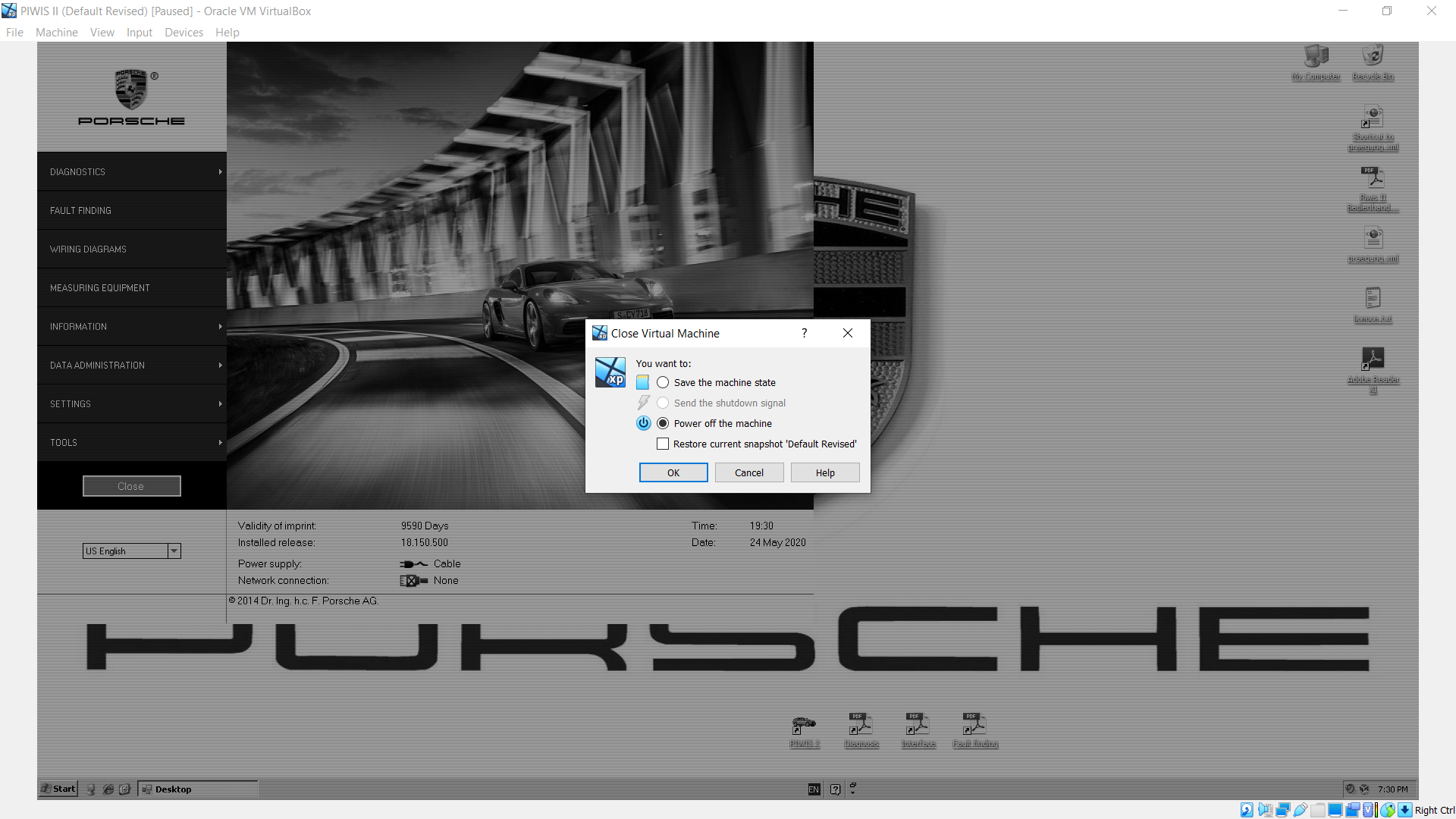Click OK in Close Virtual Machine dialog
The image size is (1456, 819).
coord(673,472)
